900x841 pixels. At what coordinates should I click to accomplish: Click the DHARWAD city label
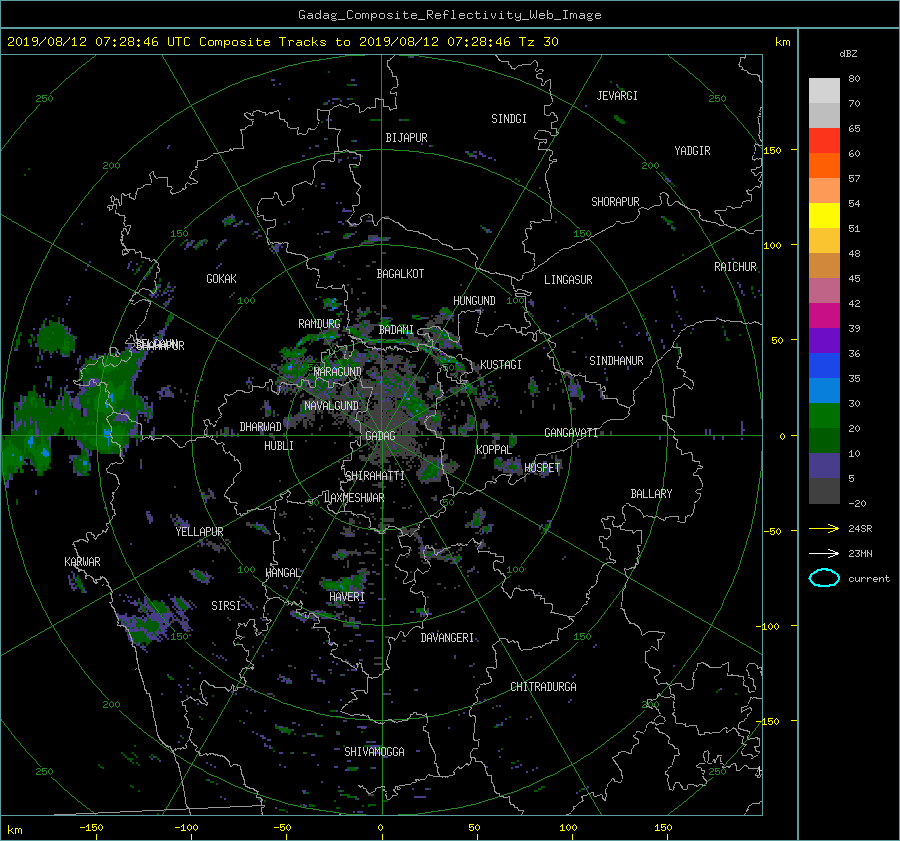tap(261, 427)
